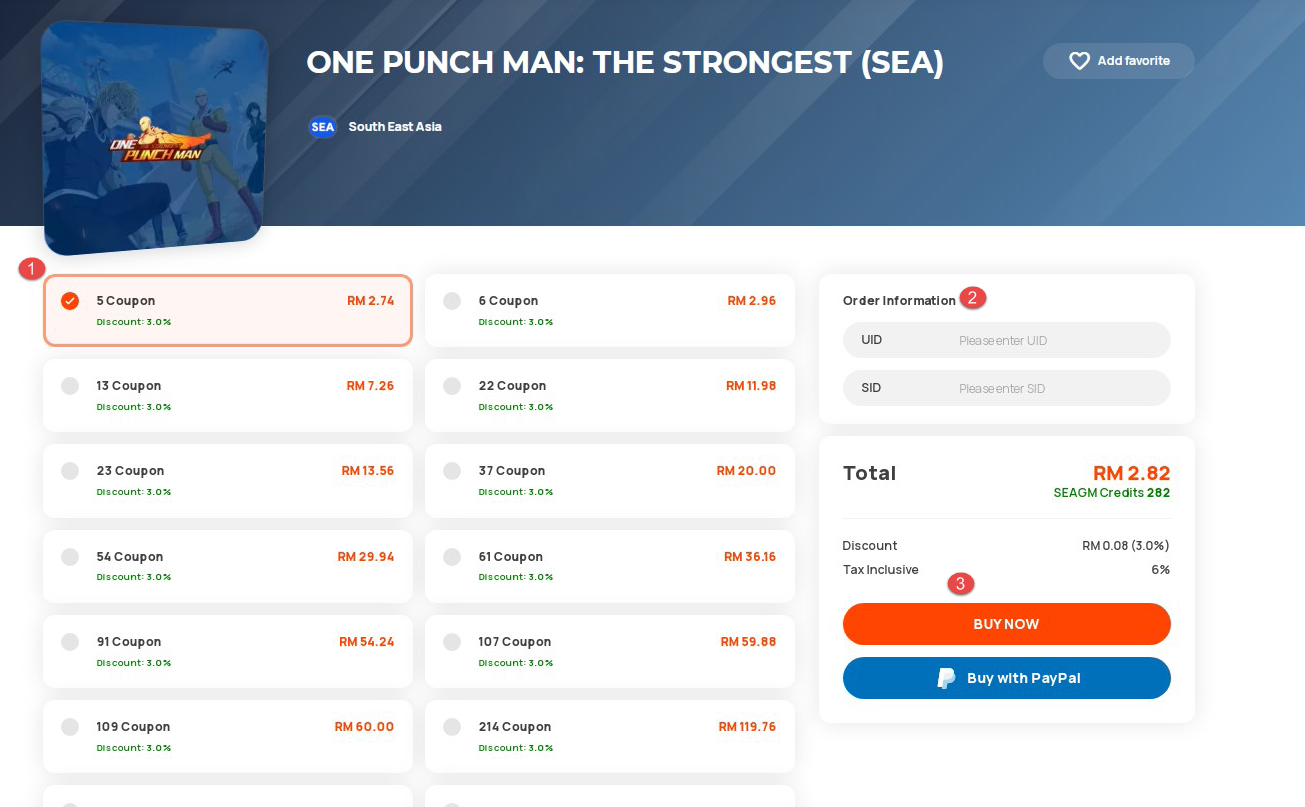Click the heart icon beside Add favorite

point(1079,61)
